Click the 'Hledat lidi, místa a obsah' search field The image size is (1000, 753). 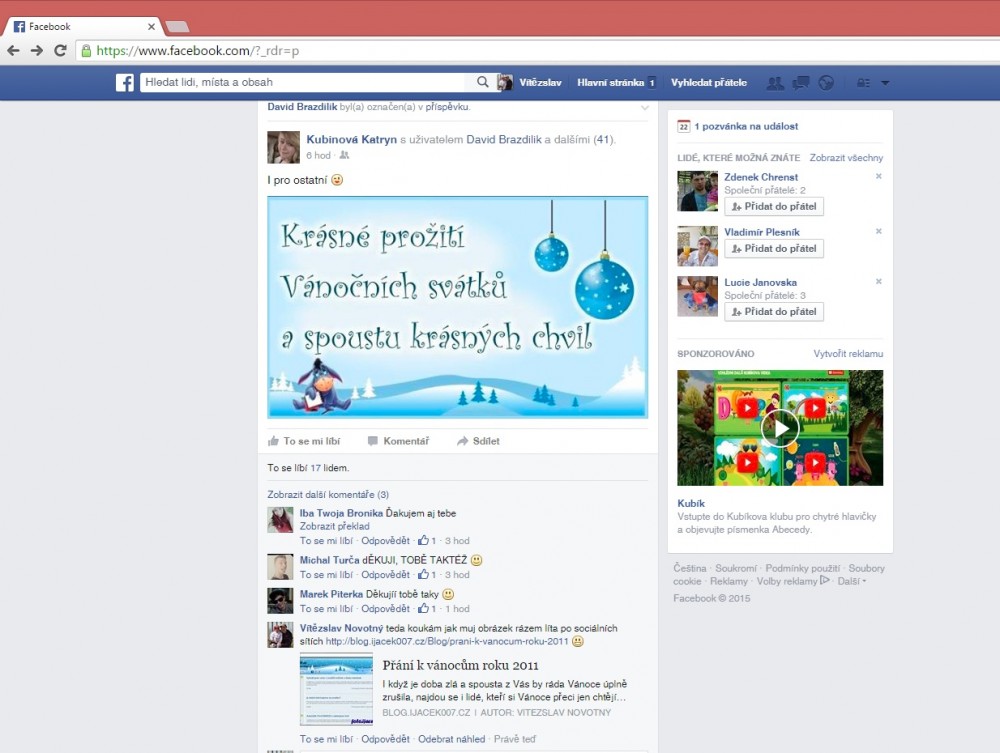305,83
